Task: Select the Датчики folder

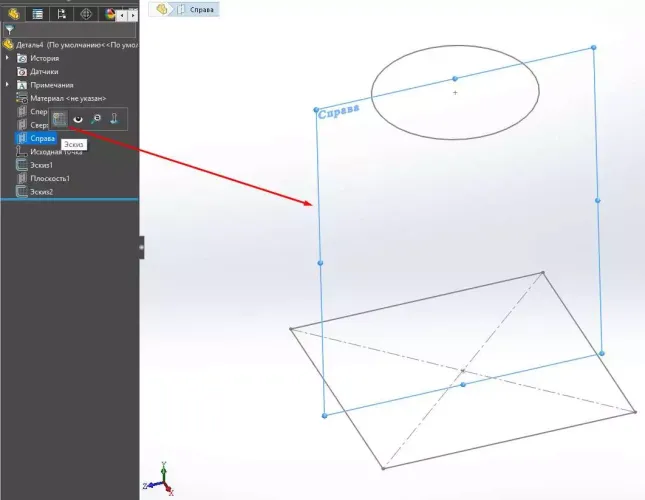Action: [44, 72]
